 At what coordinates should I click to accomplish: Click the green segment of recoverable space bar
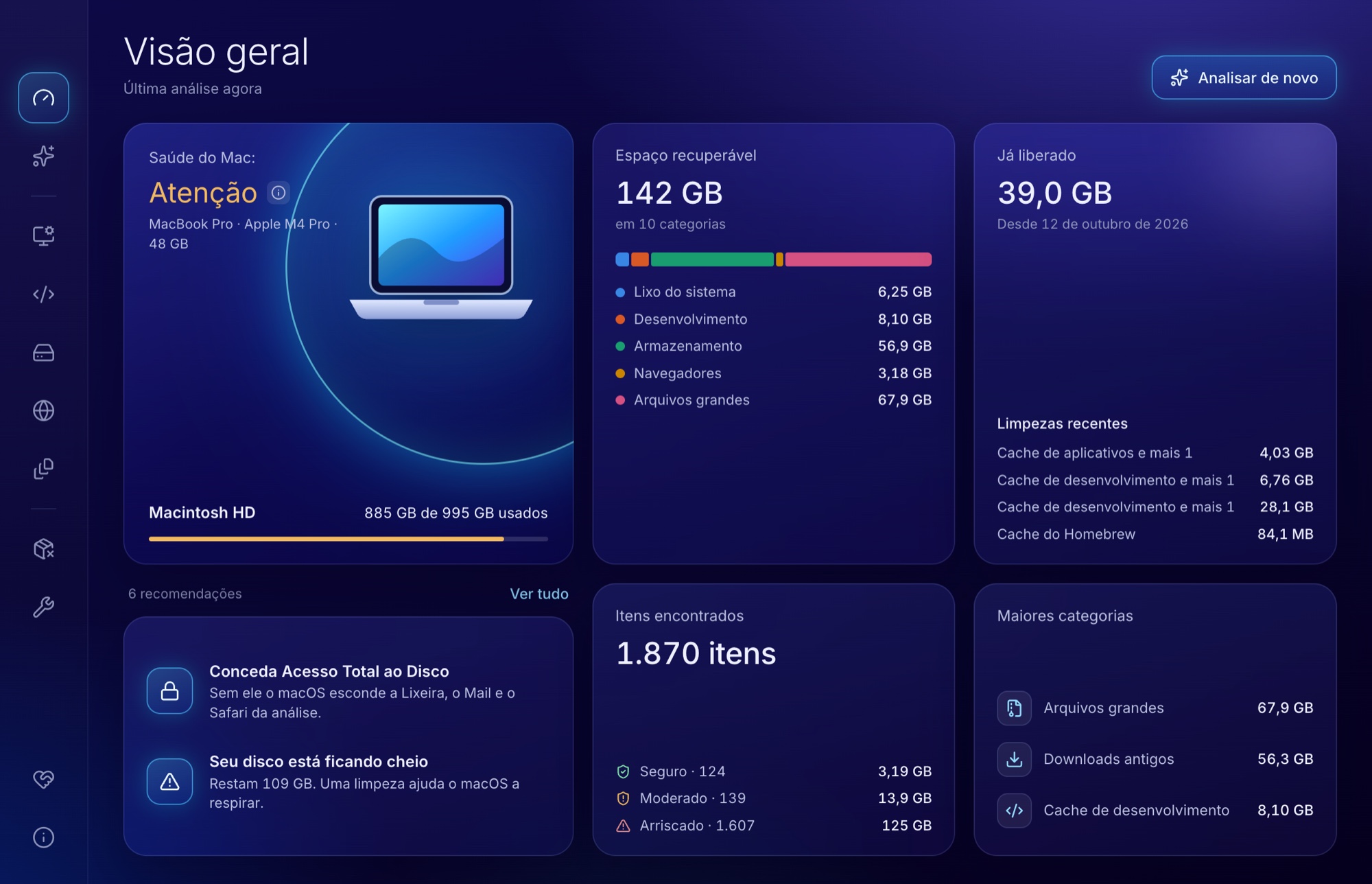tap(712, 259)
